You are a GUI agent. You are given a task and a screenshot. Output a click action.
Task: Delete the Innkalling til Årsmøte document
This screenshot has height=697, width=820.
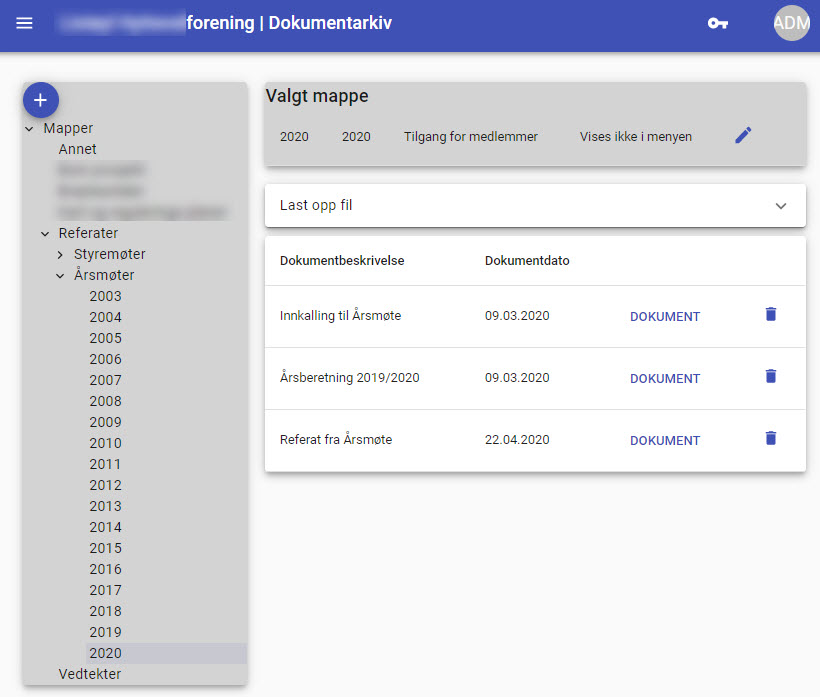pyautogui.click(x=770, y=315)
